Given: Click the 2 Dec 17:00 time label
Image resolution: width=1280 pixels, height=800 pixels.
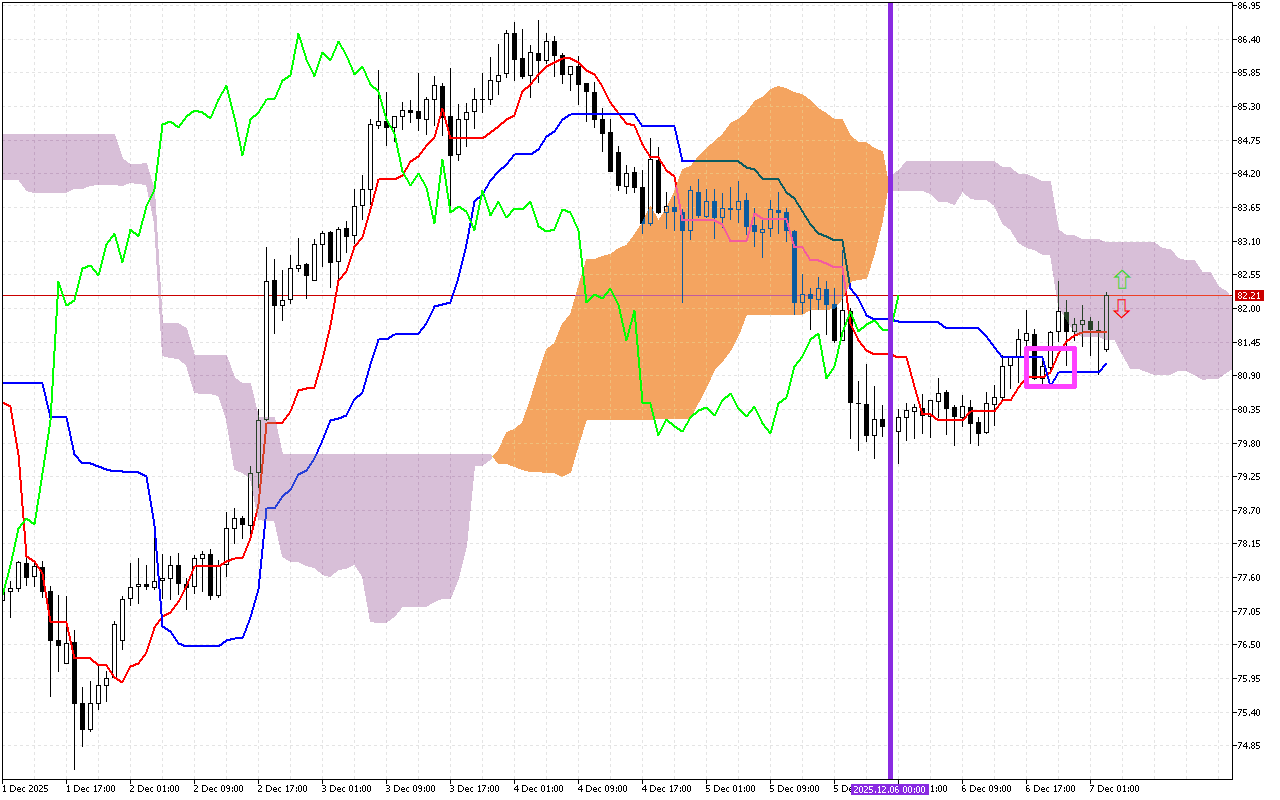Looking at the screenshot, I should (283, 789).
